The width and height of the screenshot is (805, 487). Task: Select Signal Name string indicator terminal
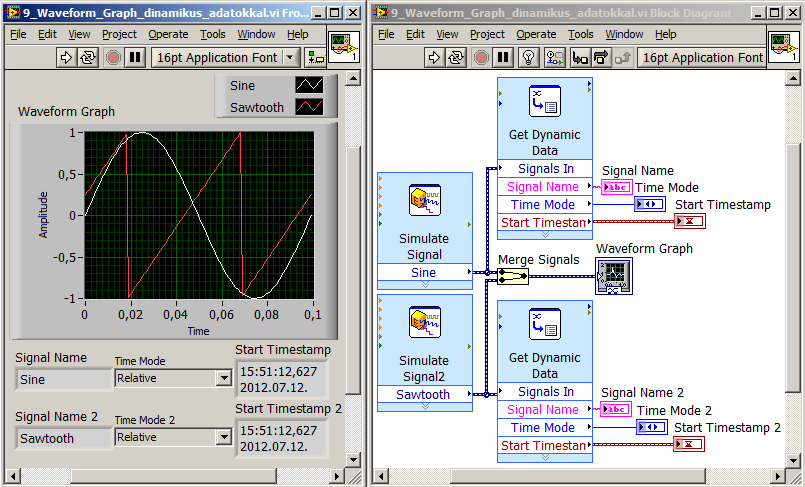[616, 187]
